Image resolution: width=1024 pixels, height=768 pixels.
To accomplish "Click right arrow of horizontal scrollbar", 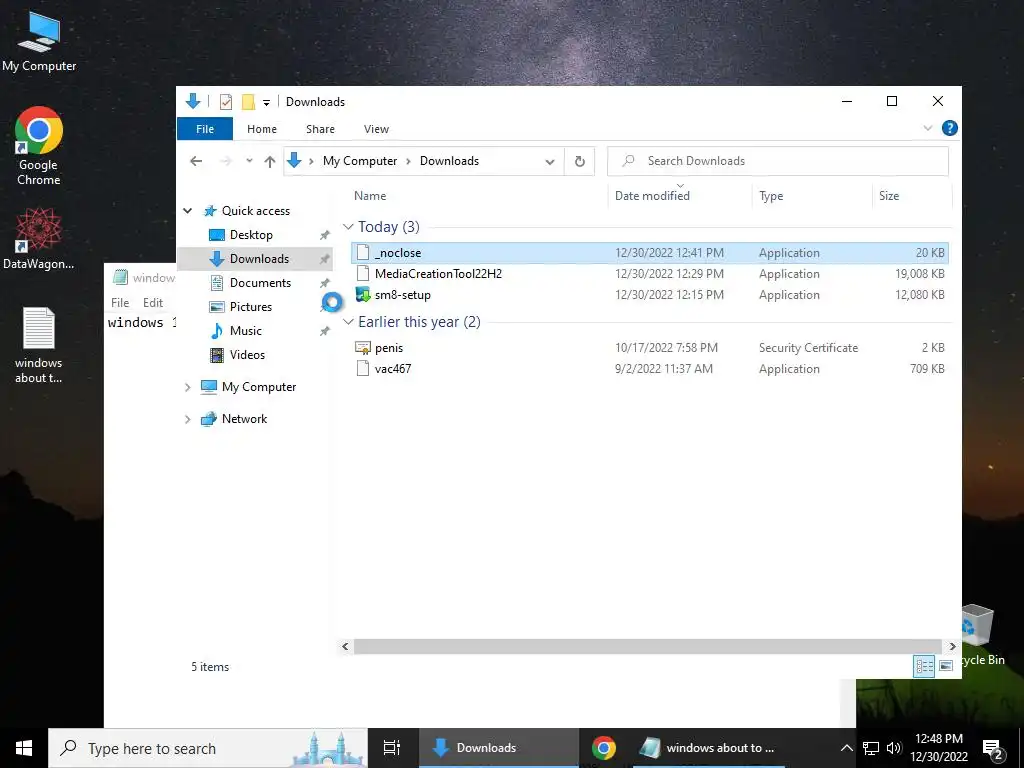I will click(x=952, y=646).
